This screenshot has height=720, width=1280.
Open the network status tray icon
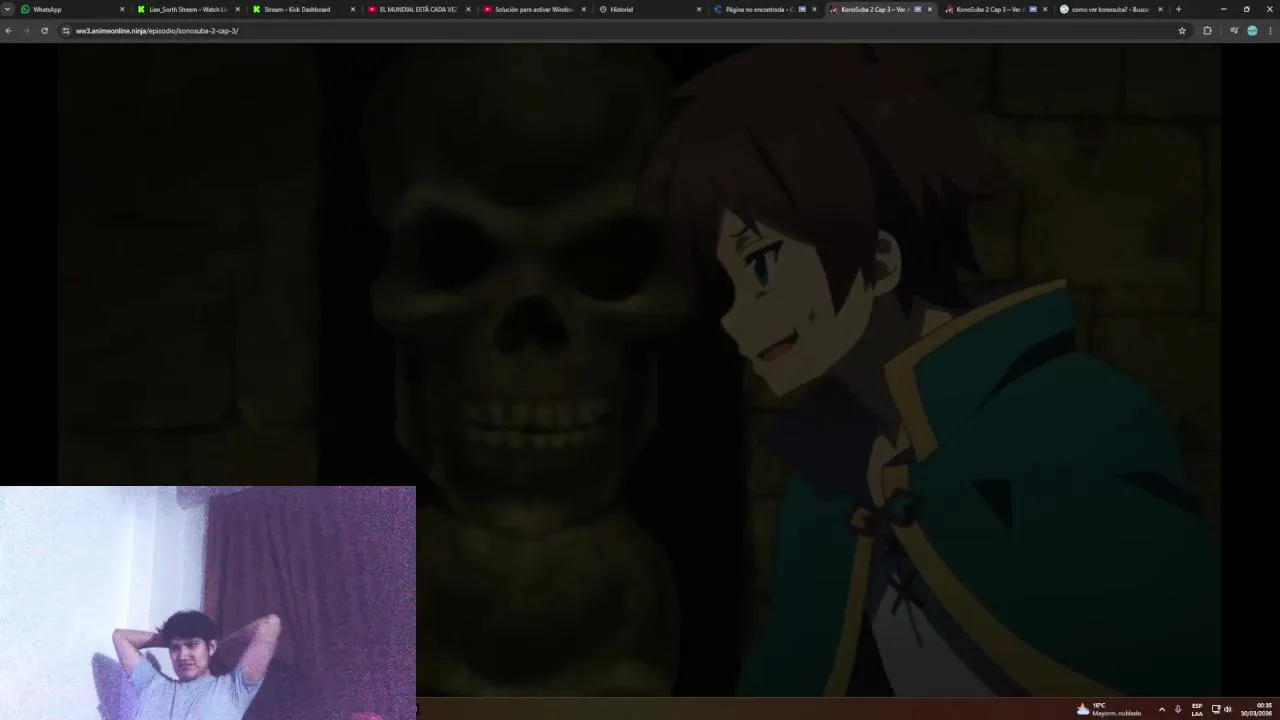pyautogui.click(x=1216, y=709)
